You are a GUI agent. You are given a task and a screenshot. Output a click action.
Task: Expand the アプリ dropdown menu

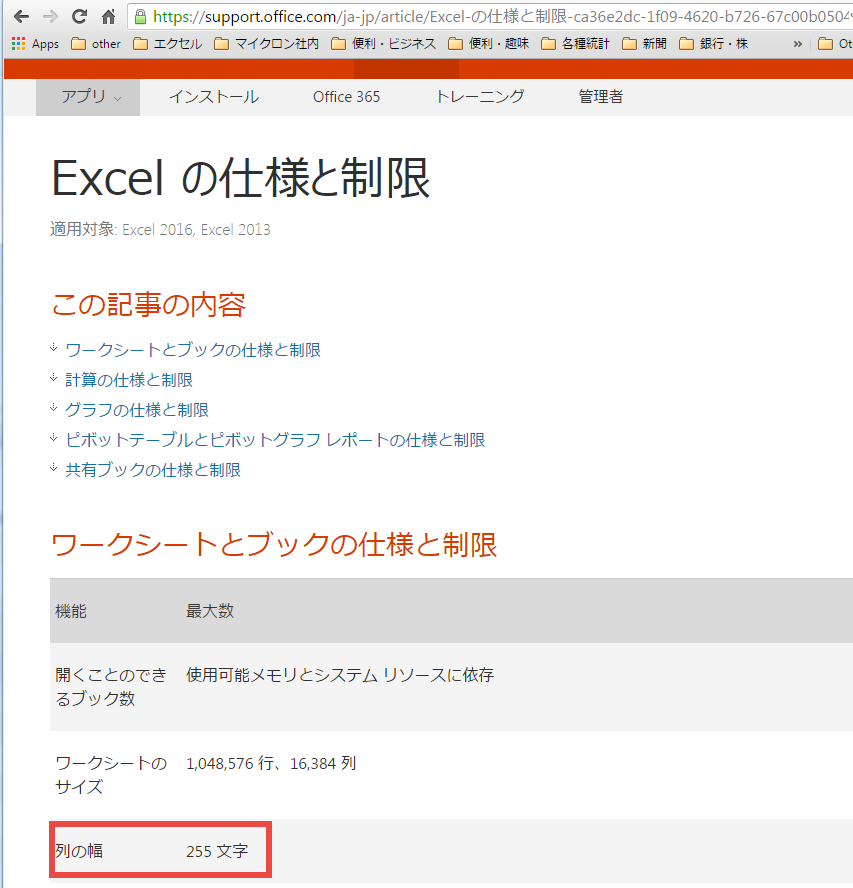pos(88,97)
